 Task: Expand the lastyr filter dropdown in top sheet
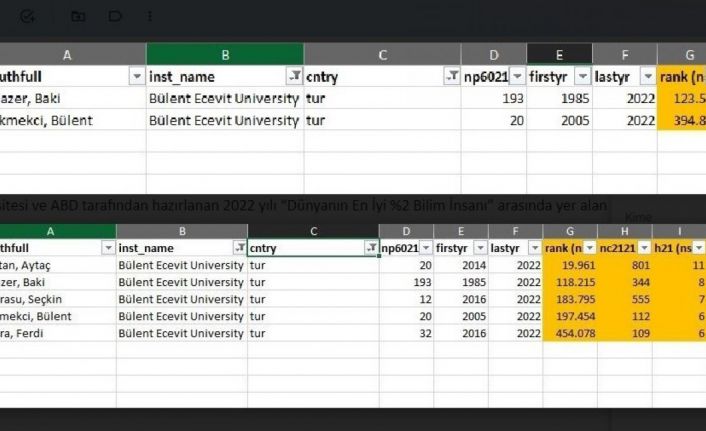tap(648, 76)
